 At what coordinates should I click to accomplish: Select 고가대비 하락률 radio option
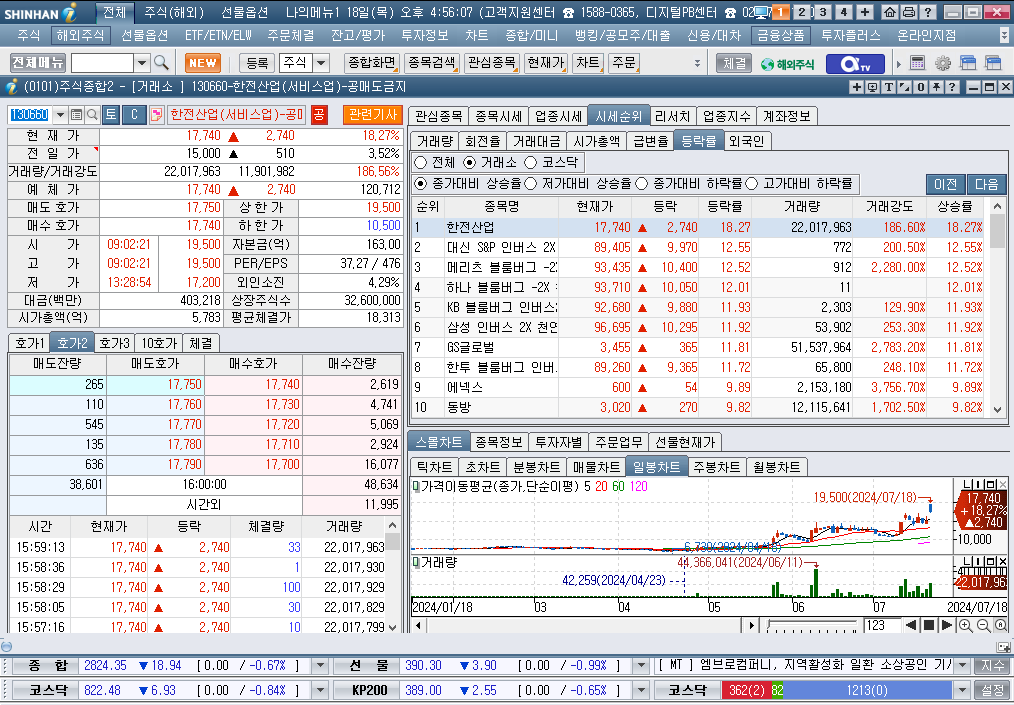[x=751, y=184]
